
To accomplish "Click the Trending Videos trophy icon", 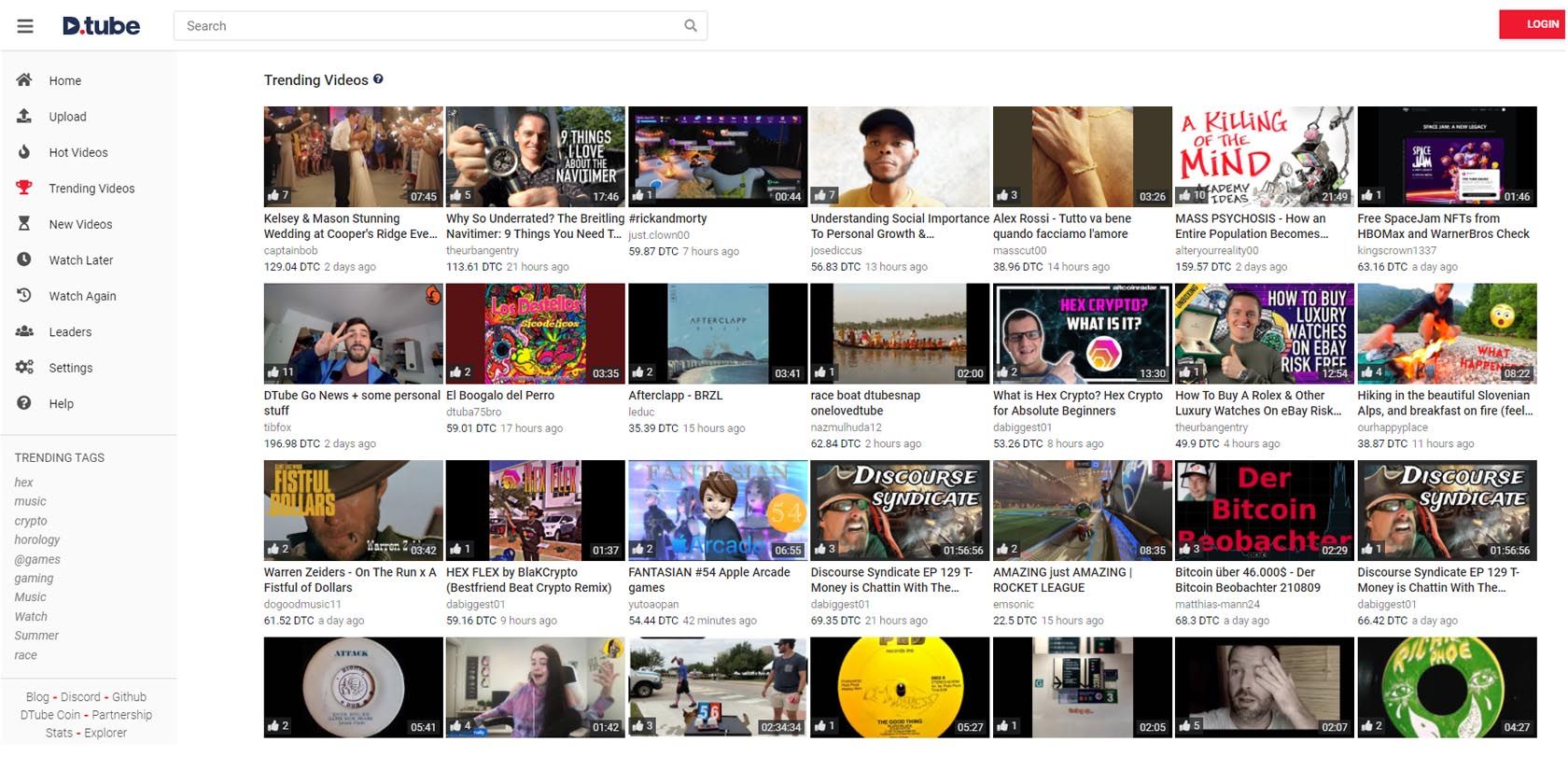I will point(24,188).
